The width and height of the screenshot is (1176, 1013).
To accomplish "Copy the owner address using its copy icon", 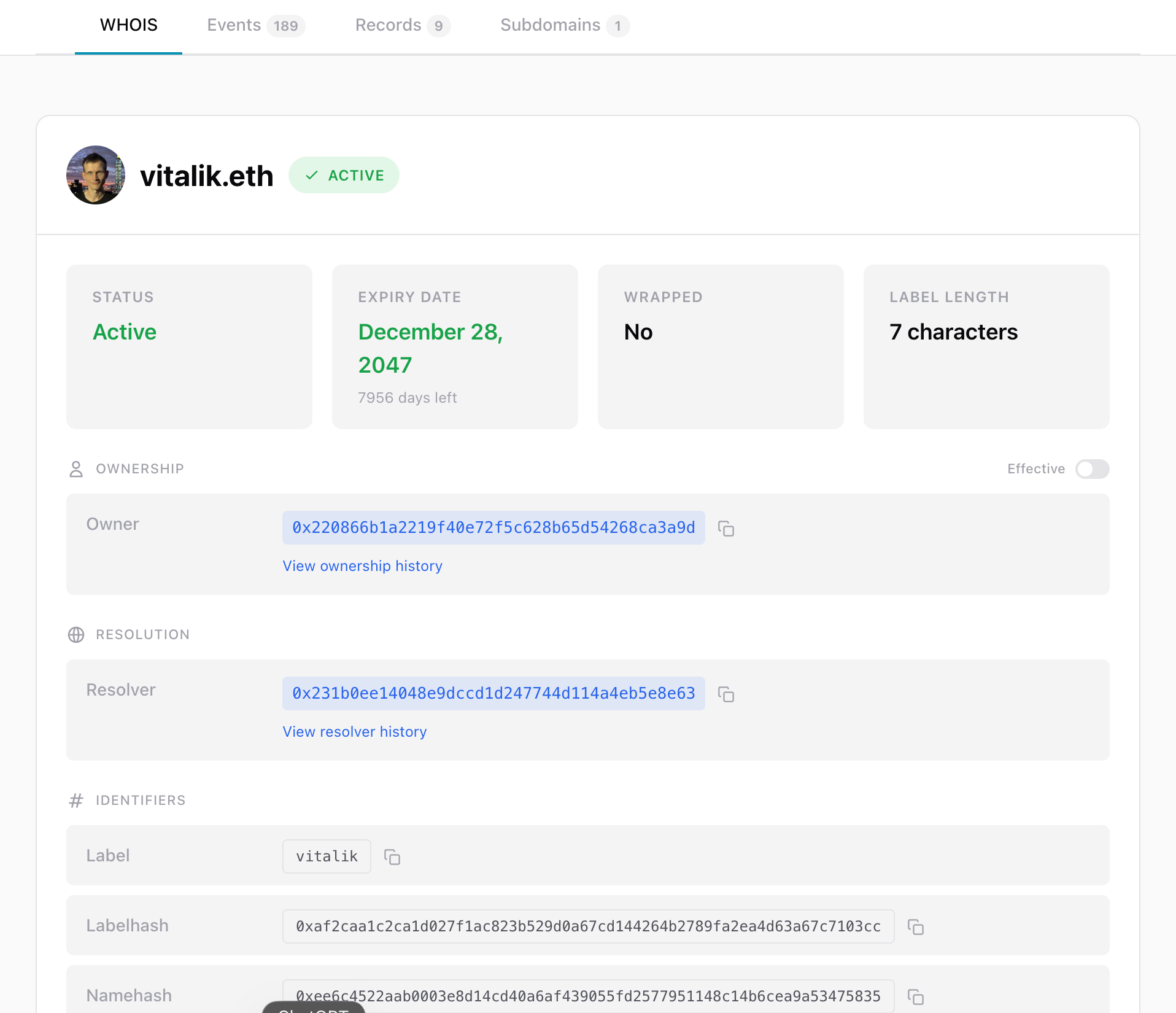I will [727, 528].
